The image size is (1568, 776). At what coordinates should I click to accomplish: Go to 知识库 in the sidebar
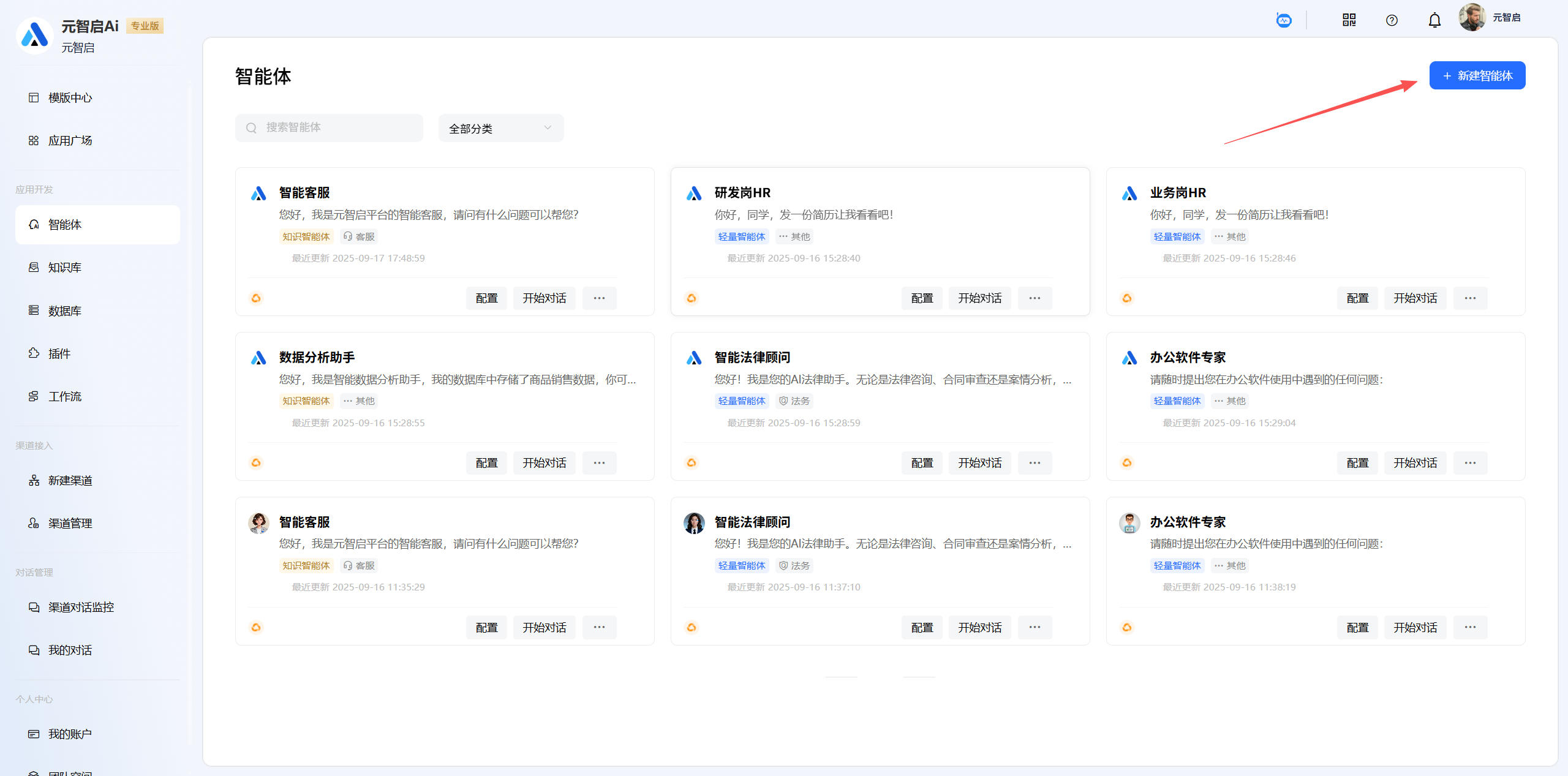[65, 268]
